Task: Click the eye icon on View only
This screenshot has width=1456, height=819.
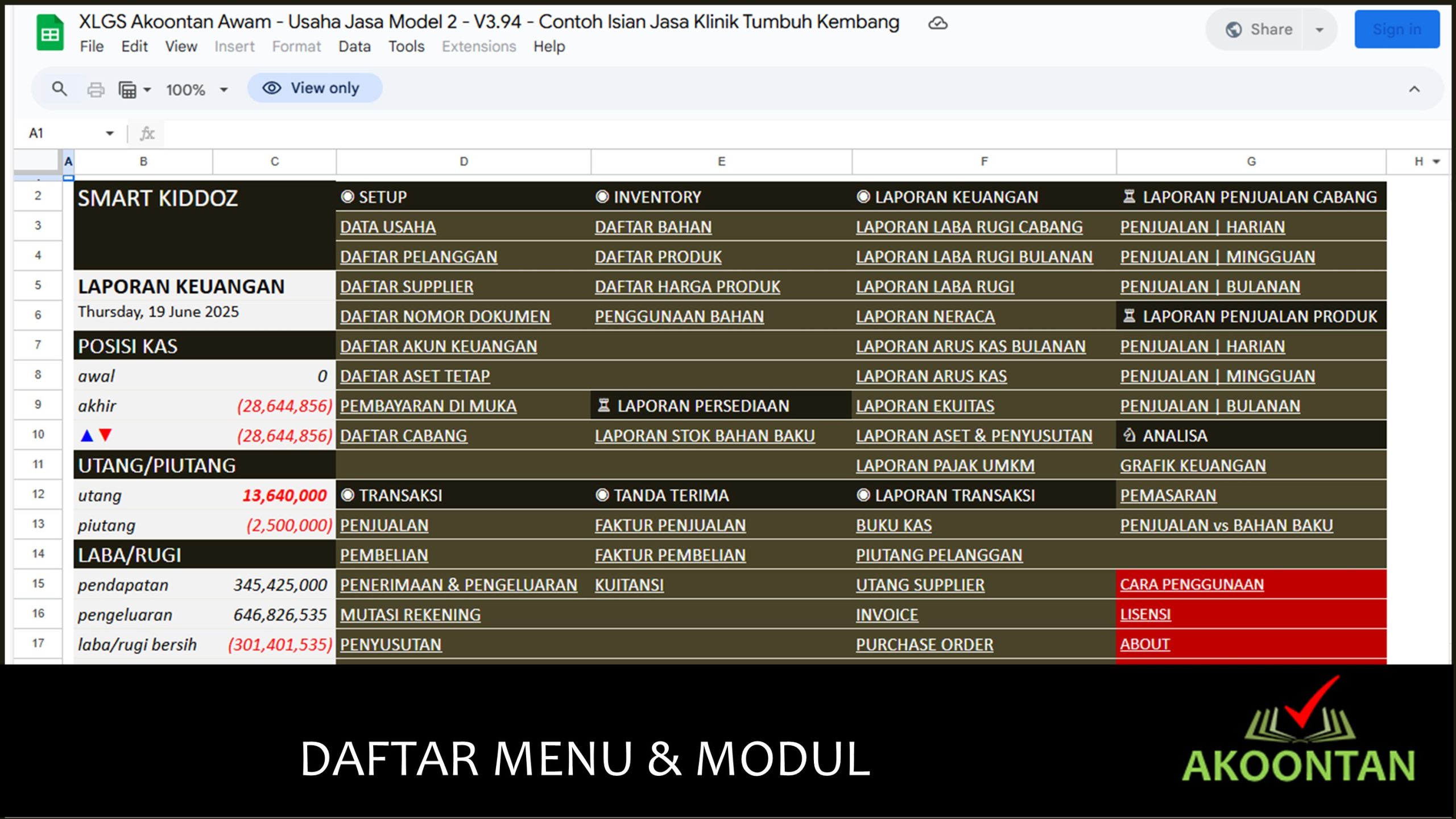Action: (273, 88)
